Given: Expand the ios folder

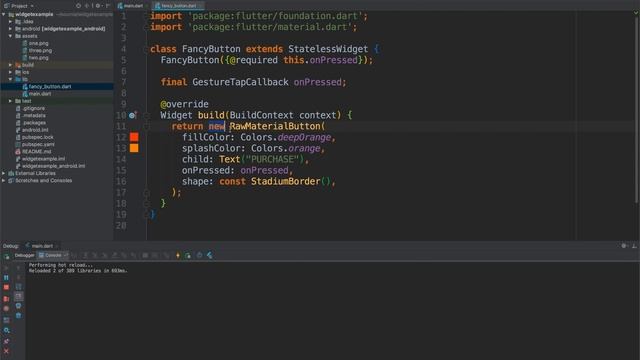Looking at the screenshot, I should point(11,72).
